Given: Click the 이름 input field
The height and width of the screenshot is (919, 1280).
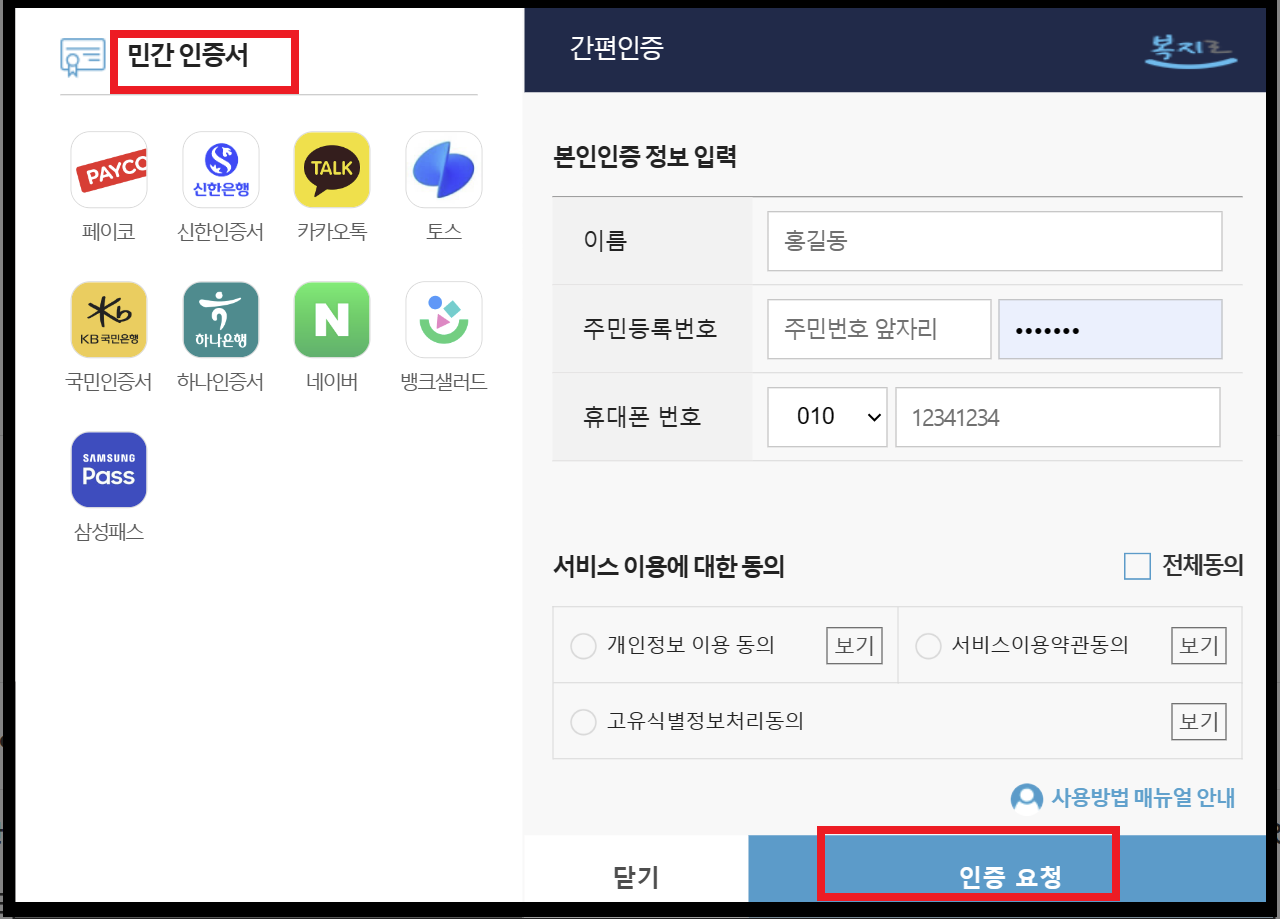Looking at the screenshot, I should pos(995,241).
